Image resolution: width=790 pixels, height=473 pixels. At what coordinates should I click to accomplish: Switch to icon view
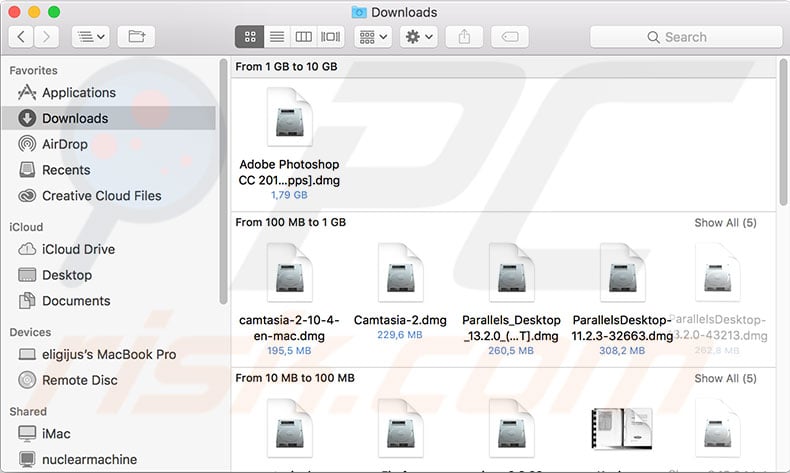point(250,37)
